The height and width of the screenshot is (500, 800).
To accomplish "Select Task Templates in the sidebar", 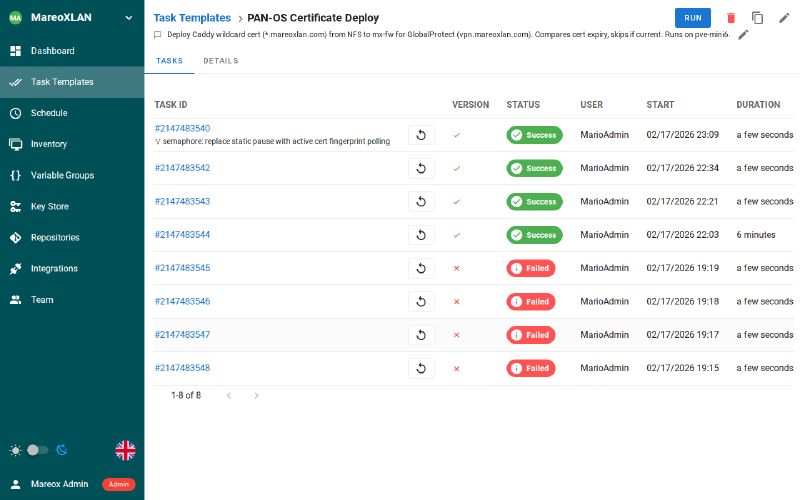I will point(72,82).
